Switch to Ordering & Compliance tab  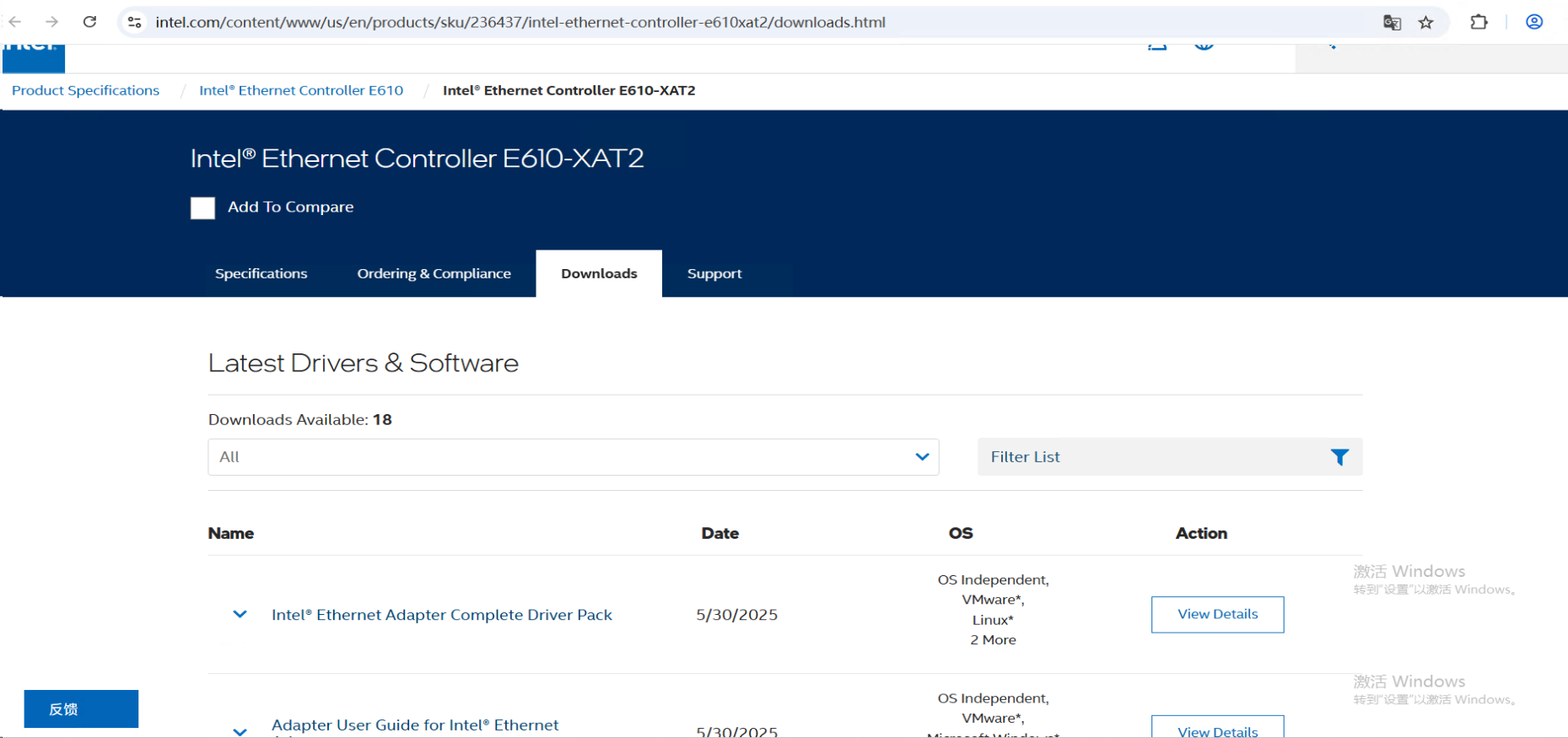(434, 273)
